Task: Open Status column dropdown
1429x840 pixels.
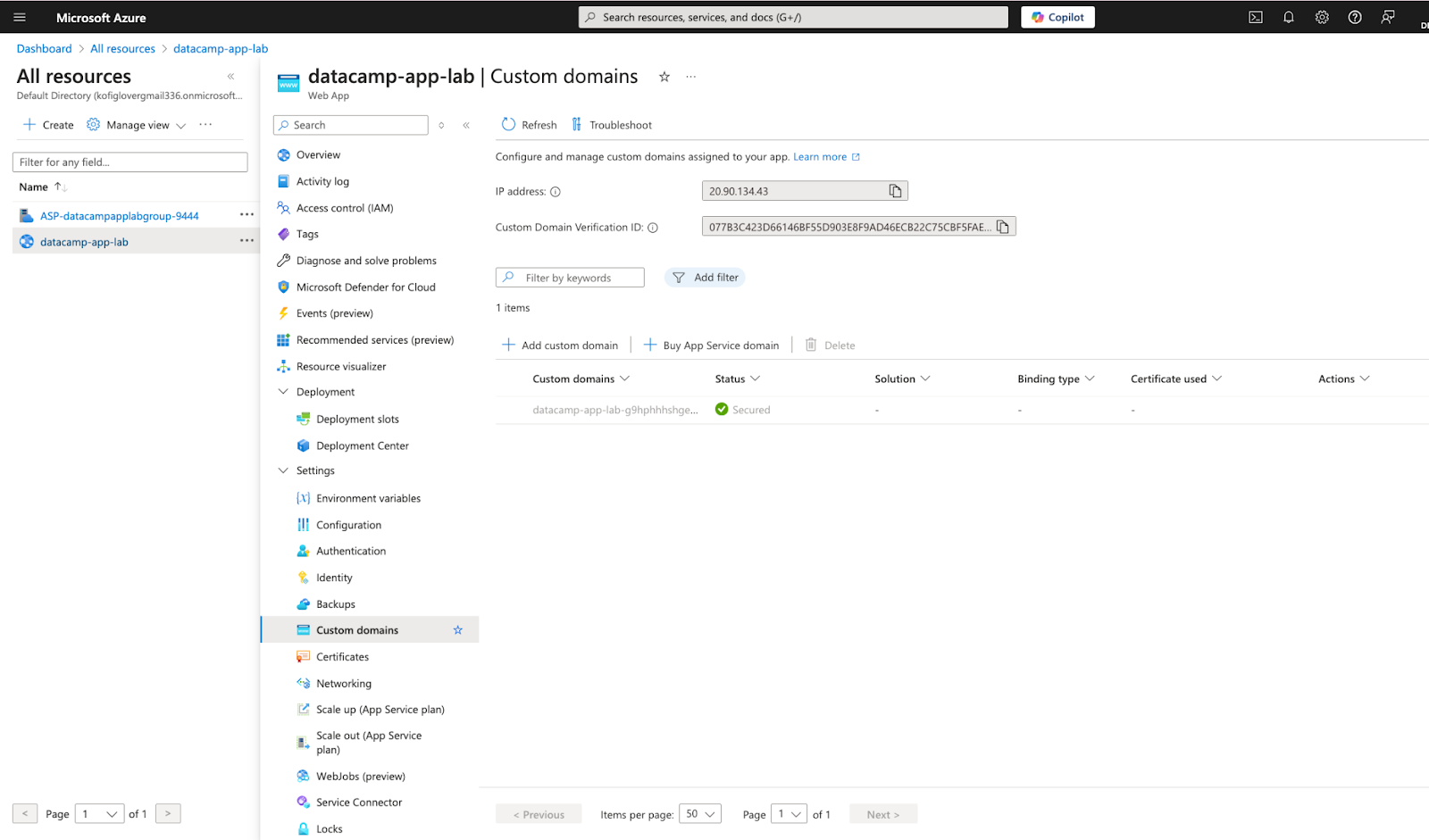Action: 738,379
